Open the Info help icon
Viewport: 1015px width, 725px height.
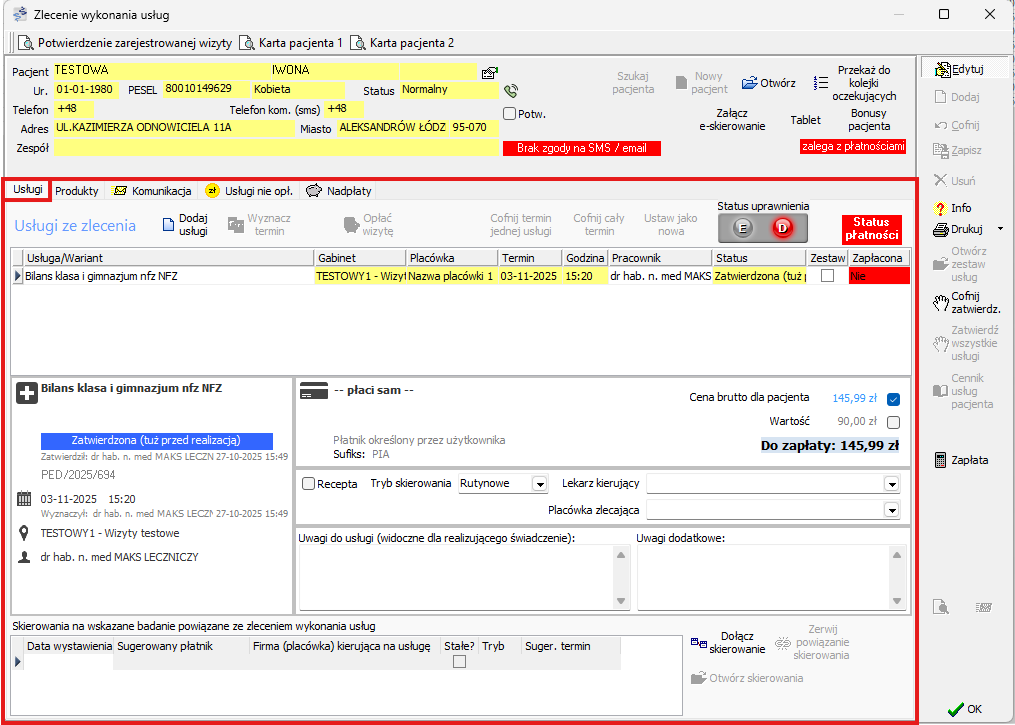940,208
